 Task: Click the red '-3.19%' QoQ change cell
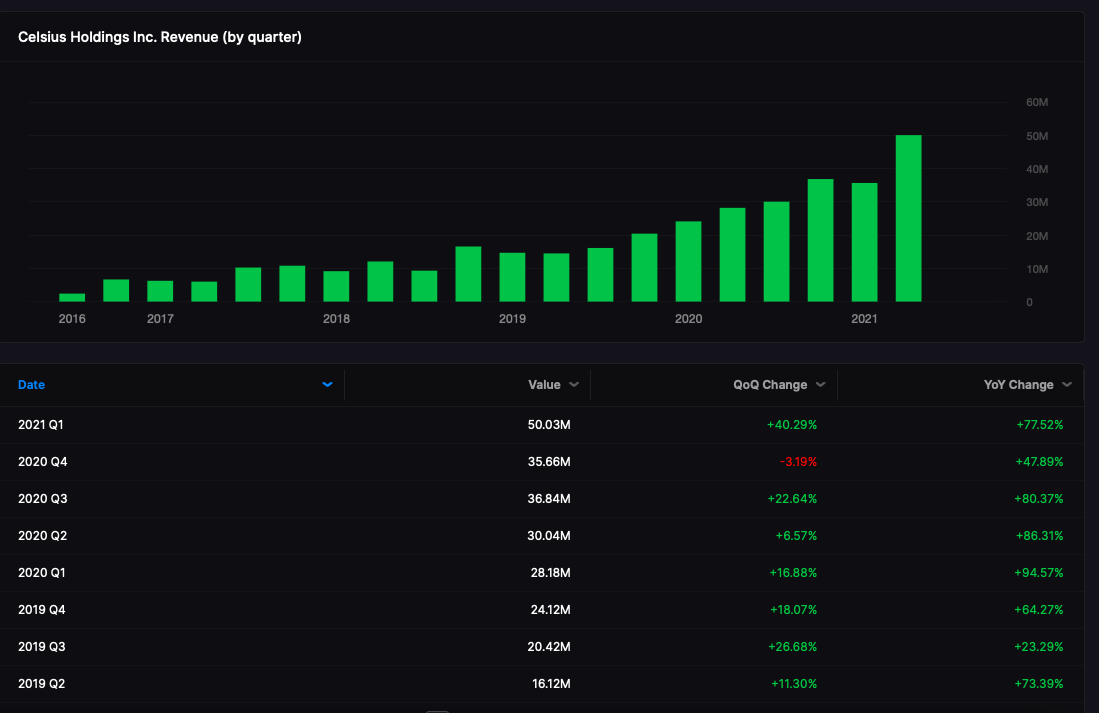coord(798,462)
